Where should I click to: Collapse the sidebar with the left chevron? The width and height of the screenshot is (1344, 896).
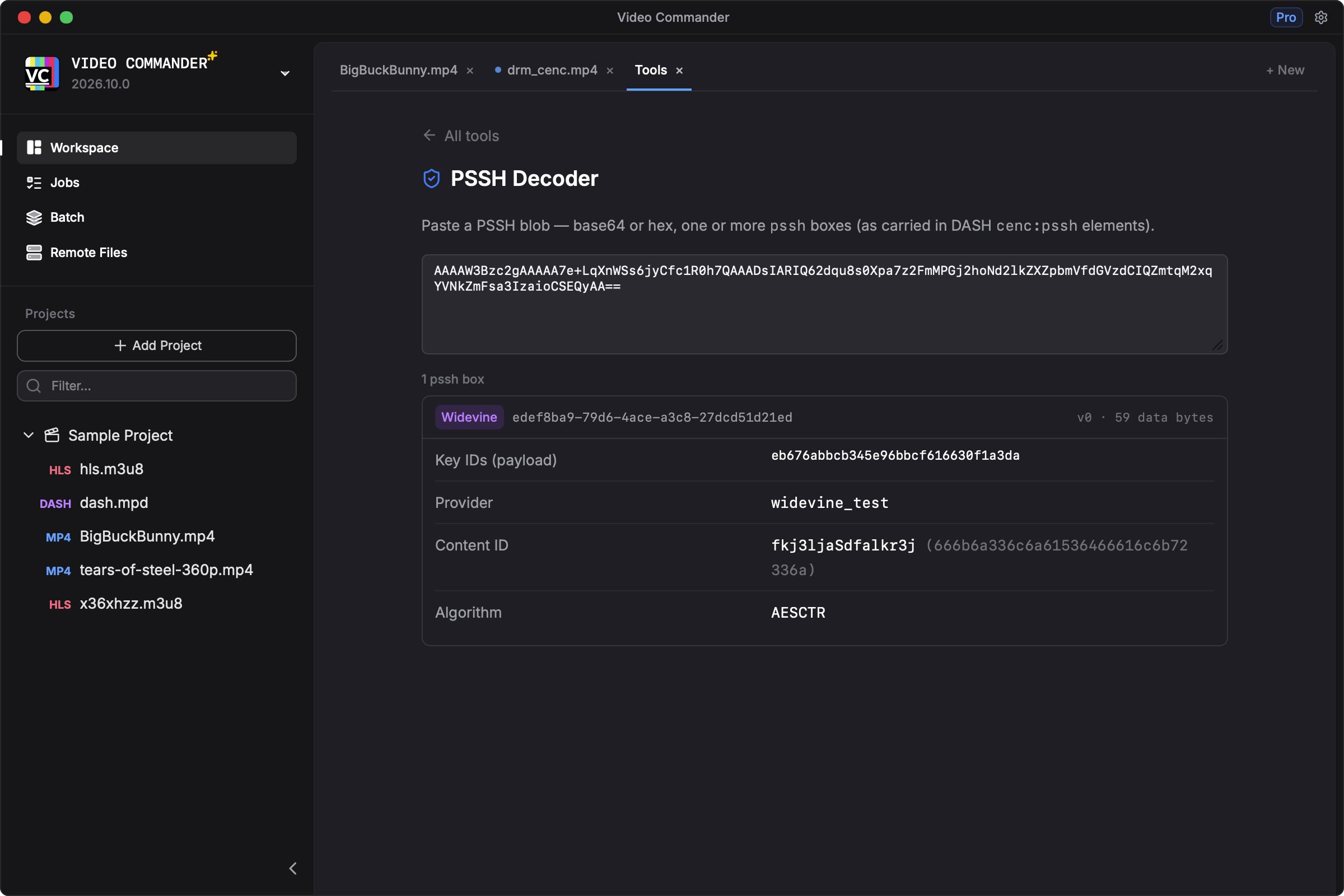(292, 869)
